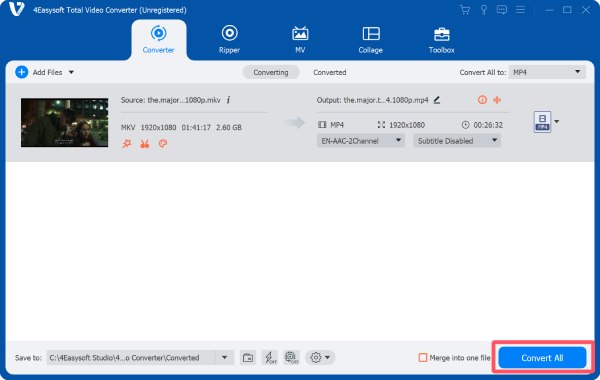Open EN-AAC-2Channel audio track dropdown
Image resolution: width=600 pixels, height=380 pixels.
pyautogui.click(x=360, y=141)
